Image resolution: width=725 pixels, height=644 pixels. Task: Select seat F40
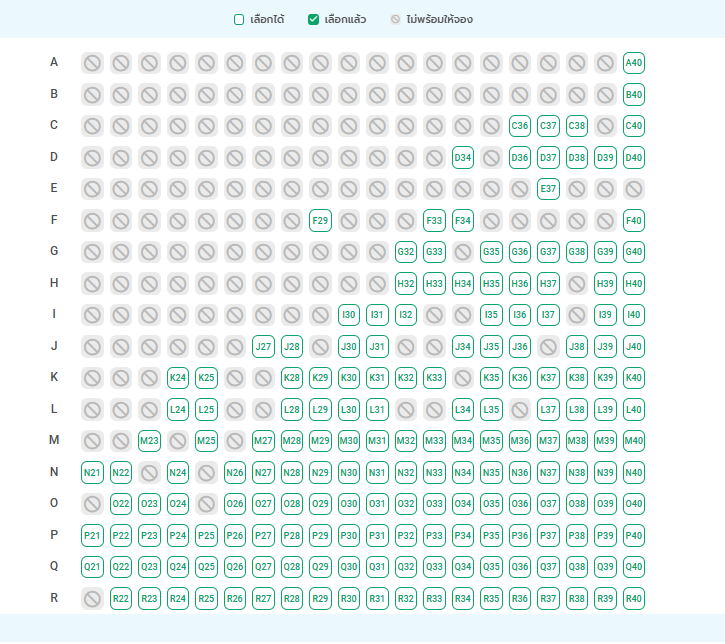coord(633,221)
